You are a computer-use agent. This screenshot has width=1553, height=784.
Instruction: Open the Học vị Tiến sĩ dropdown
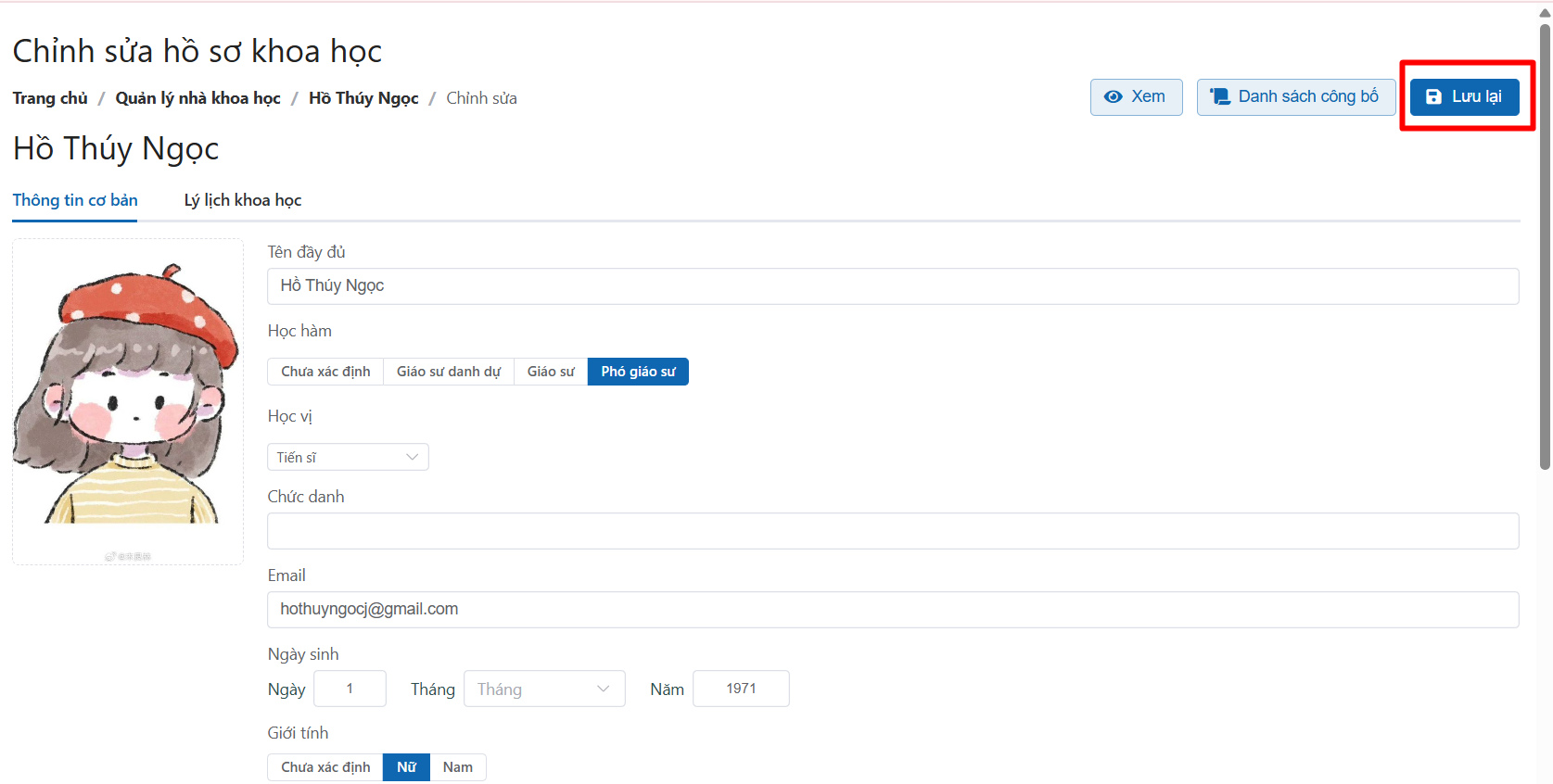point(348,457)
